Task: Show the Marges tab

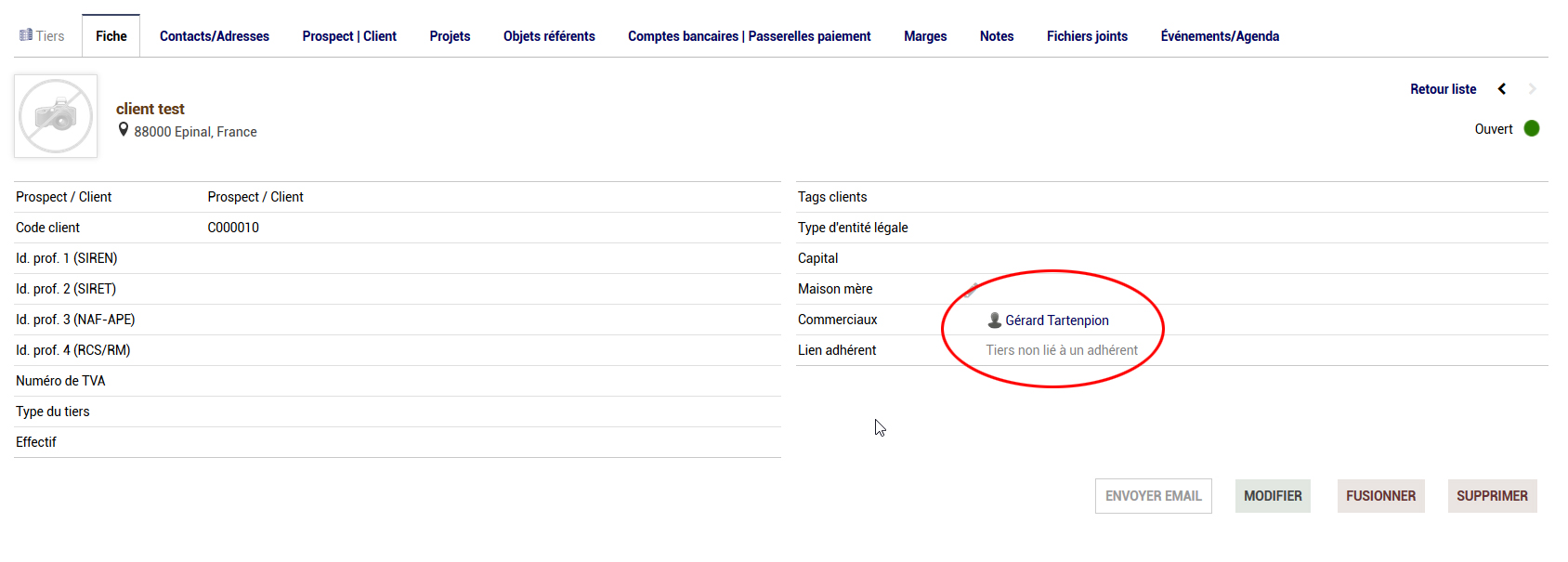Action: click(x=925, y=36)
